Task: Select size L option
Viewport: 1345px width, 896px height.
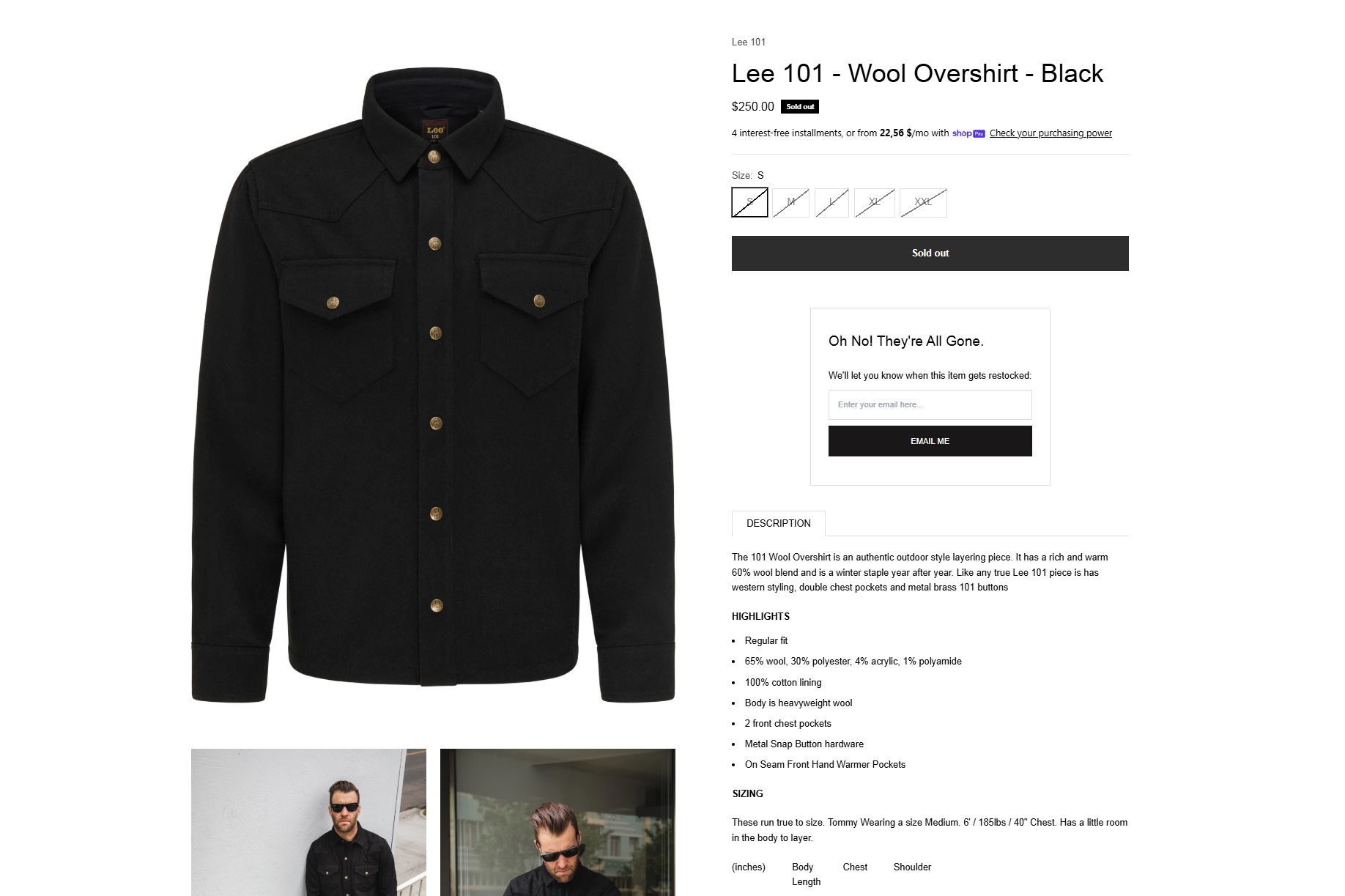Action: coord(831,202)
